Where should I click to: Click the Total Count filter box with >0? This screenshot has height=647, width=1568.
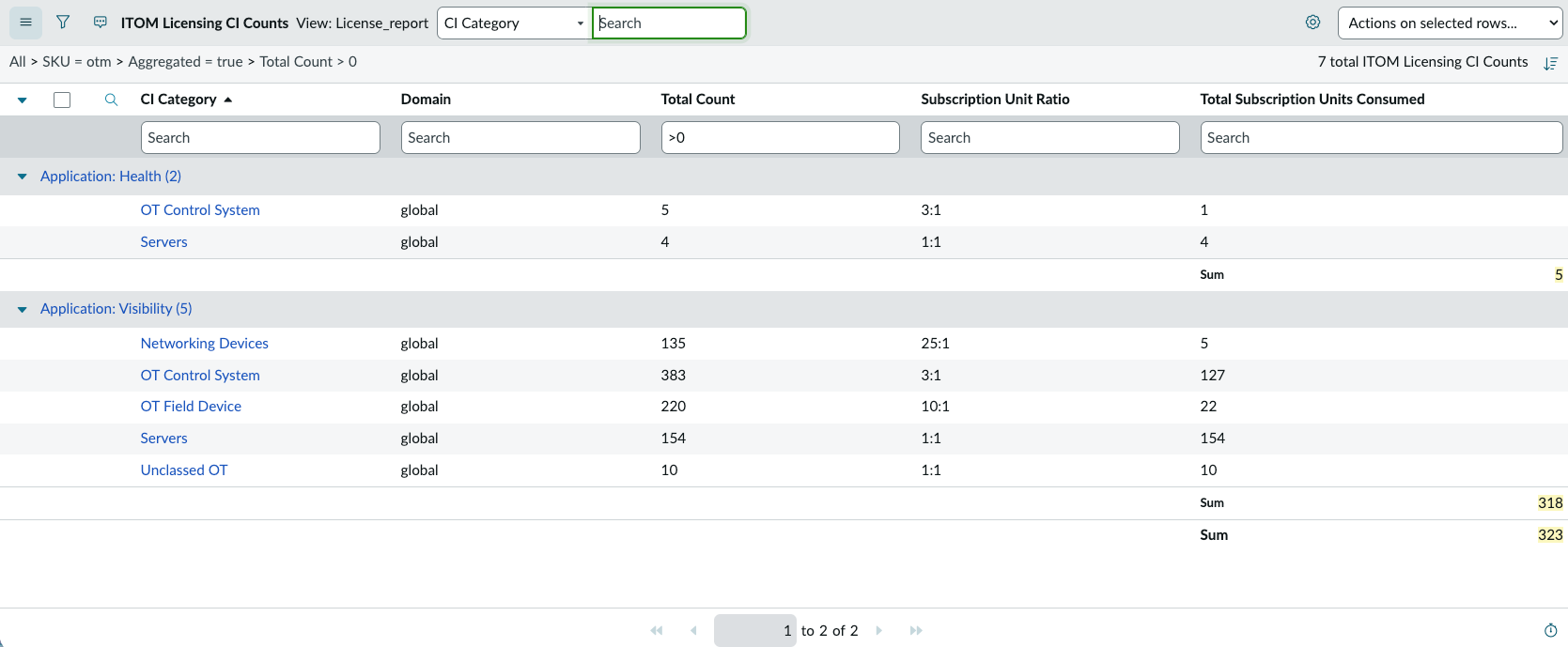pyautogui.click(x=780, y=137)
